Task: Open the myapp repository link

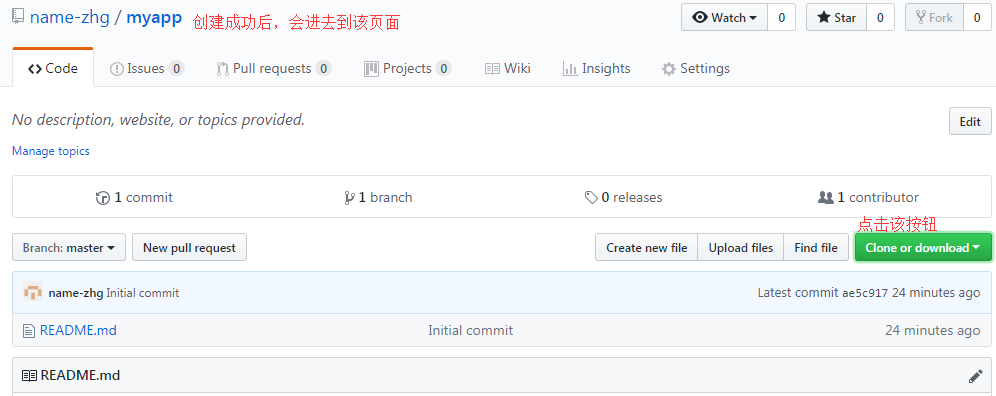Action: tap(154, 17)
